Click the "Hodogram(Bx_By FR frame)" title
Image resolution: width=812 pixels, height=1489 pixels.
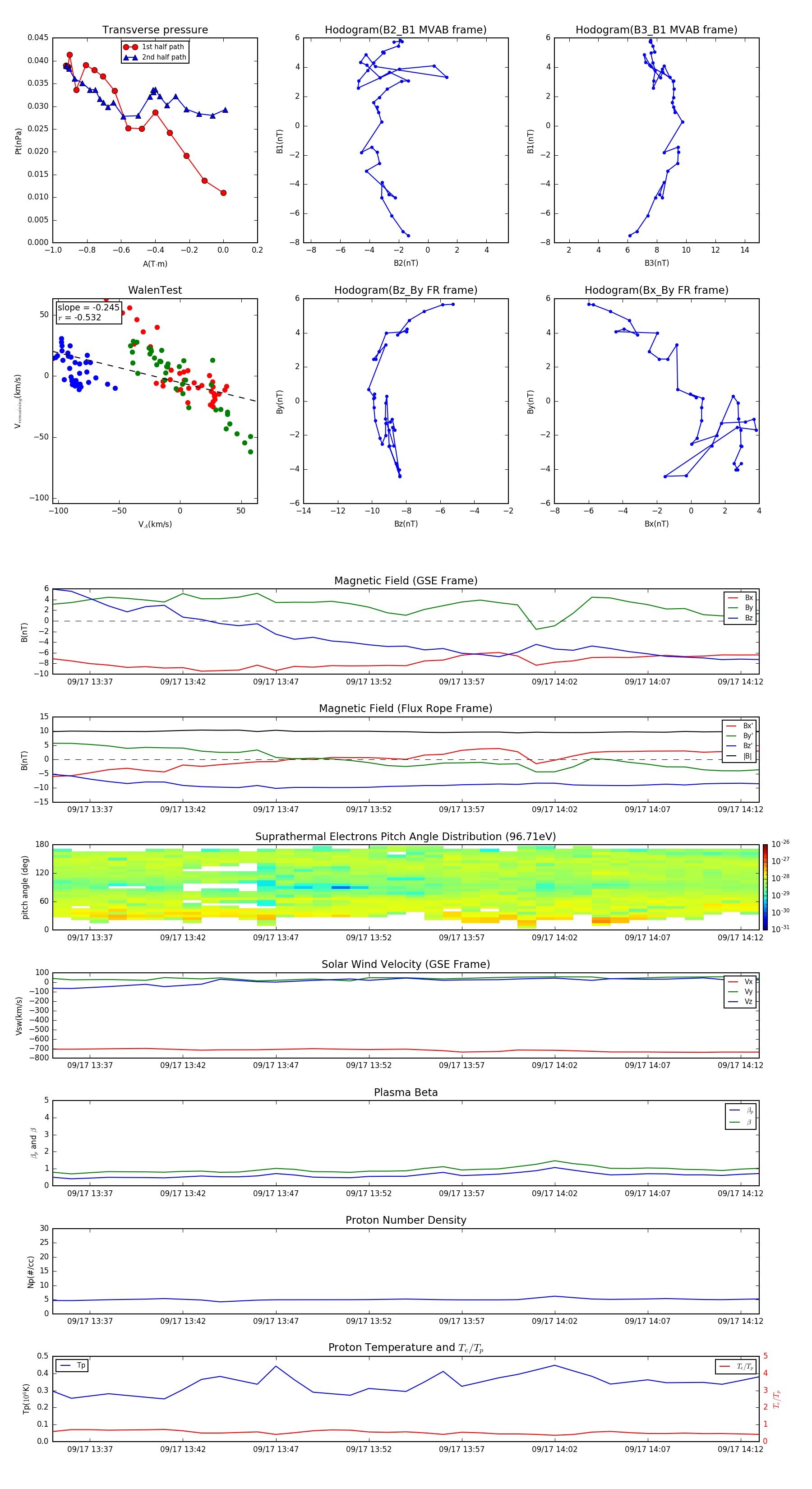click(656, 290)
